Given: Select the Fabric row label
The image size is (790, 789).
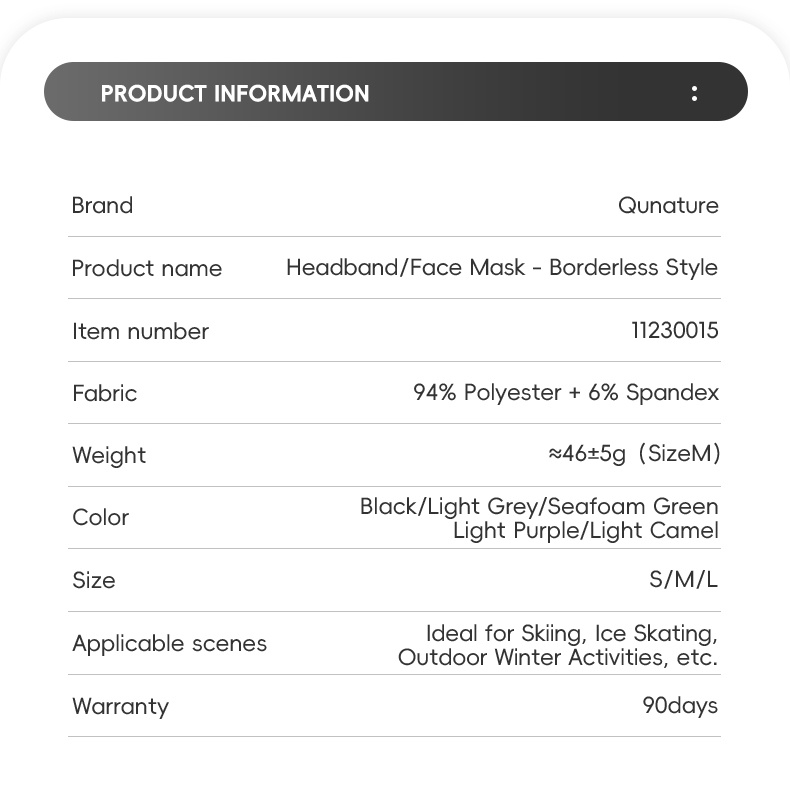Looking at the screenshot, I should 104,393.
